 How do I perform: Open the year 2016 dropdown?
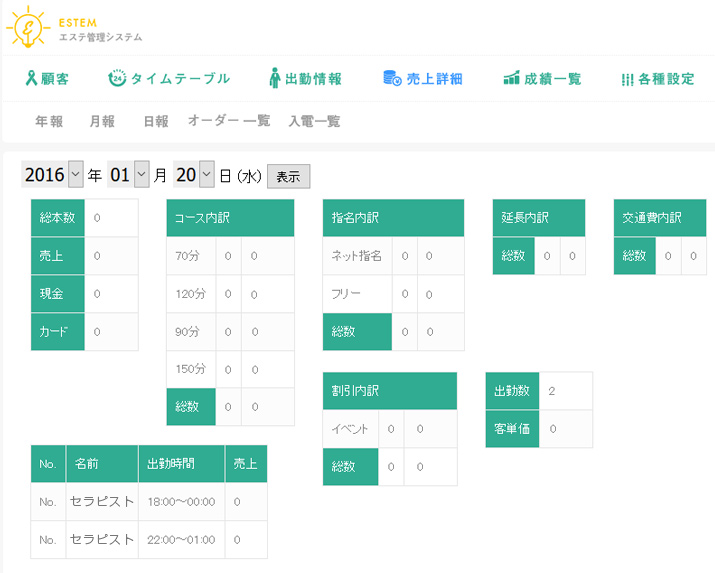(x=76, y=175)
